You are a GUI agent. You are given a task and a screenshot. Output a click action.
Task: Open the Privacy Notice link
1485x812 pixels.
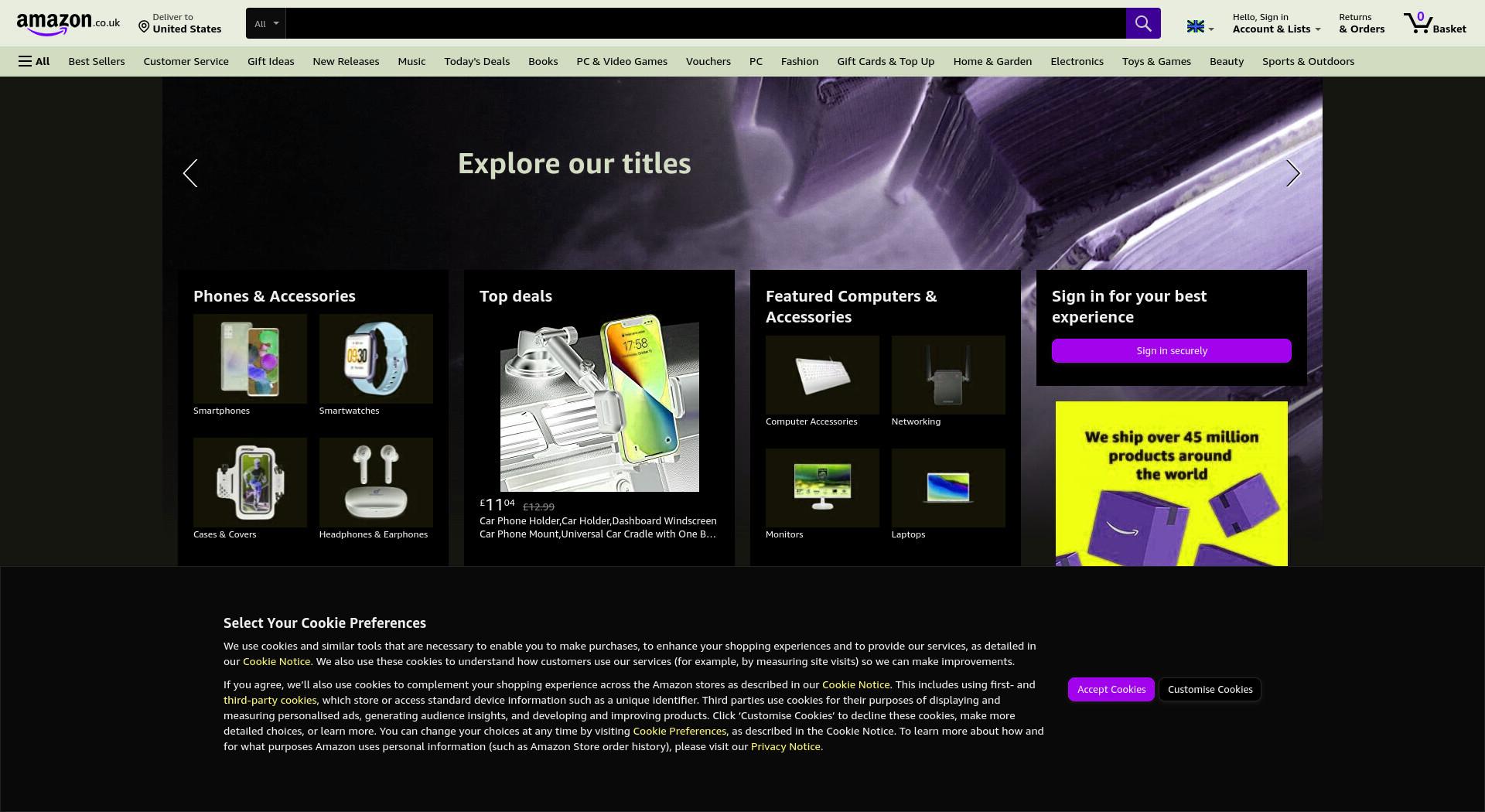pyautogui.click(x=785, y=746)
